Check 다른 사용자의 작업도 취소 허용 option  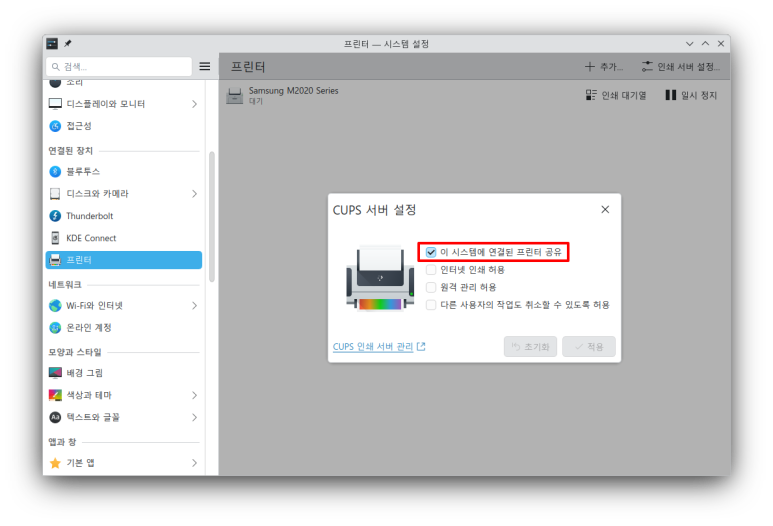click(x=431, y=305)
